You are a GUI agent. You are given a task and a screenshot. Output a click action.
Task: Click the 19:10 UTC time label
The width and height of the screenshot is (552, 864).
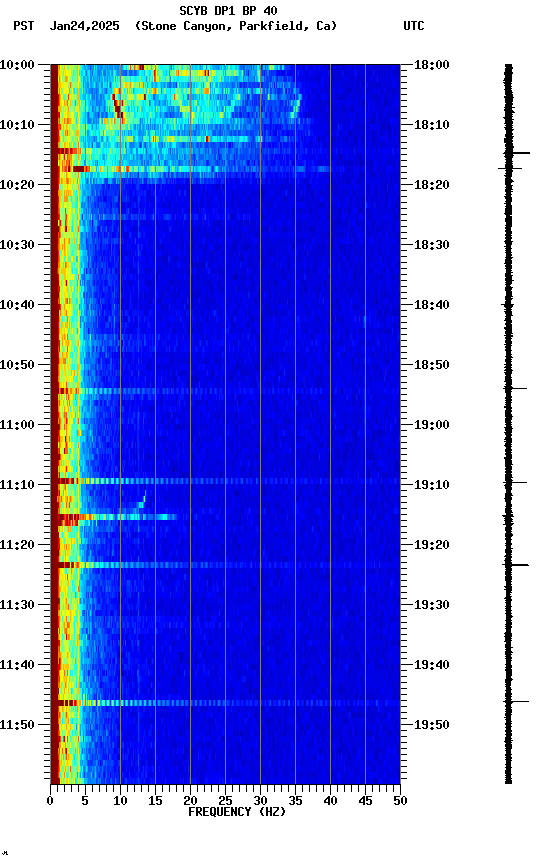(432, 485)
